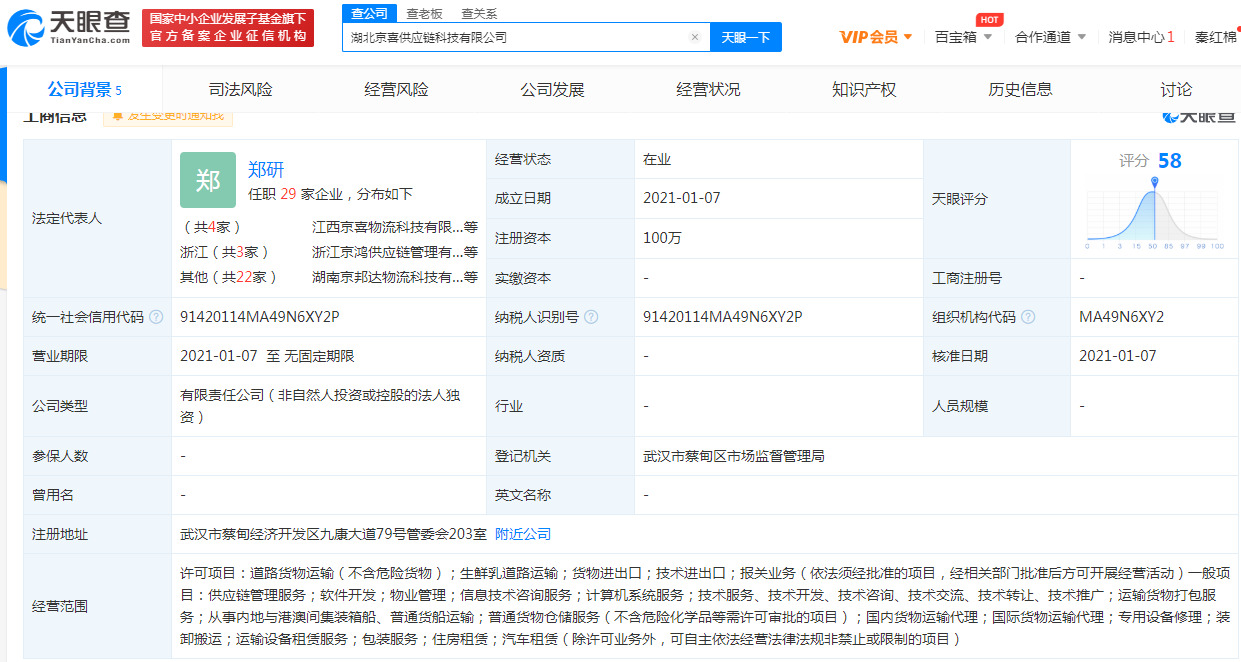The width and height of the screenshot is (1241, 662).
Task: Switch to the 经营状况 tab
Action: click(x=708, y=90)
